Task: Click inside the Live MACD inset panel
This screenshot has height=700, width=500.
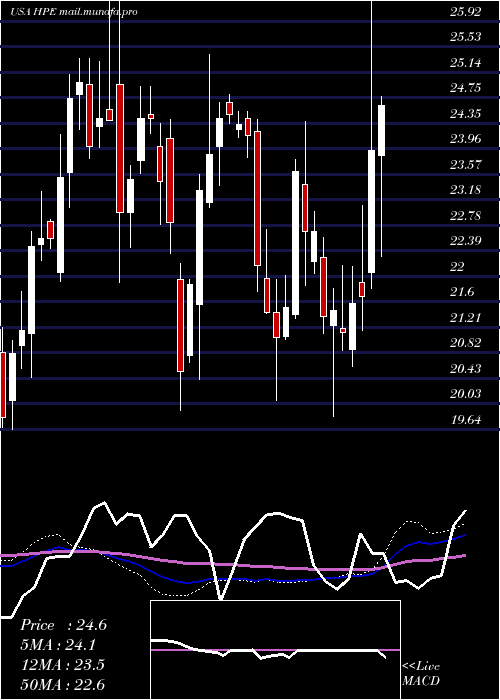Action: [275, 650]
